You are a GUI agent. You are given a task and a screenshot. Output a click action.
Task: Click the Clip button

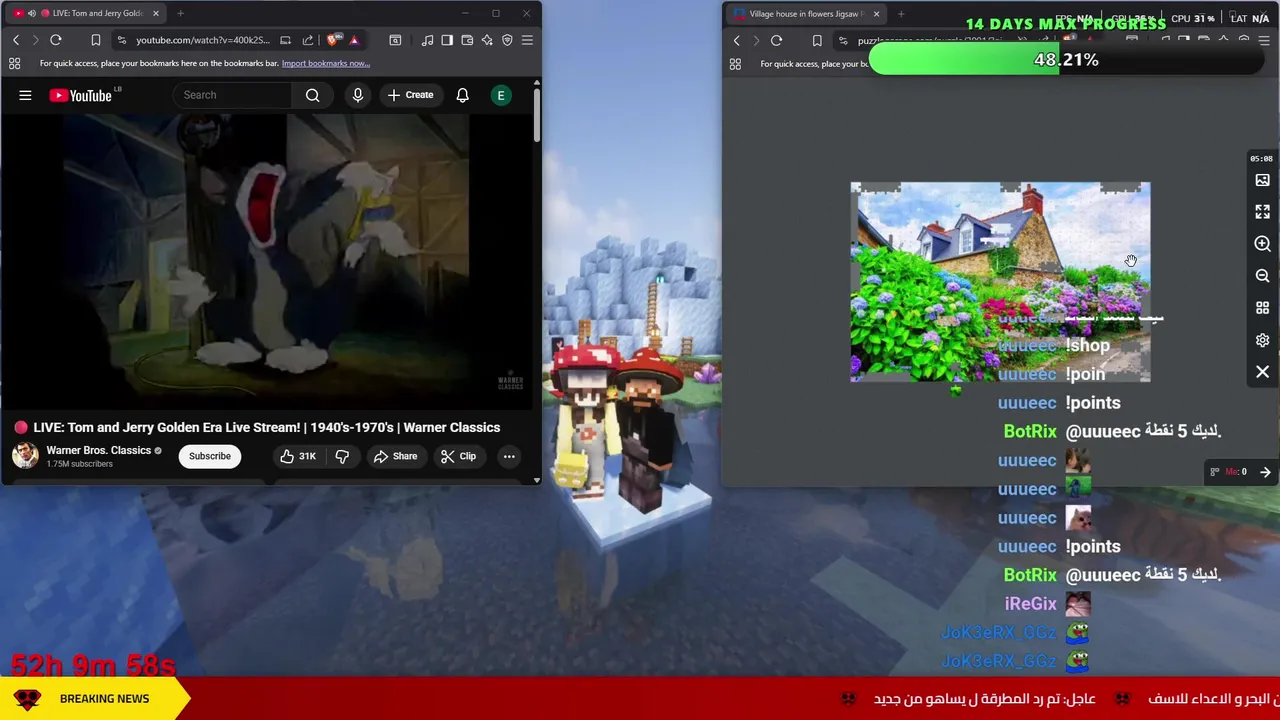click(458, 456)
